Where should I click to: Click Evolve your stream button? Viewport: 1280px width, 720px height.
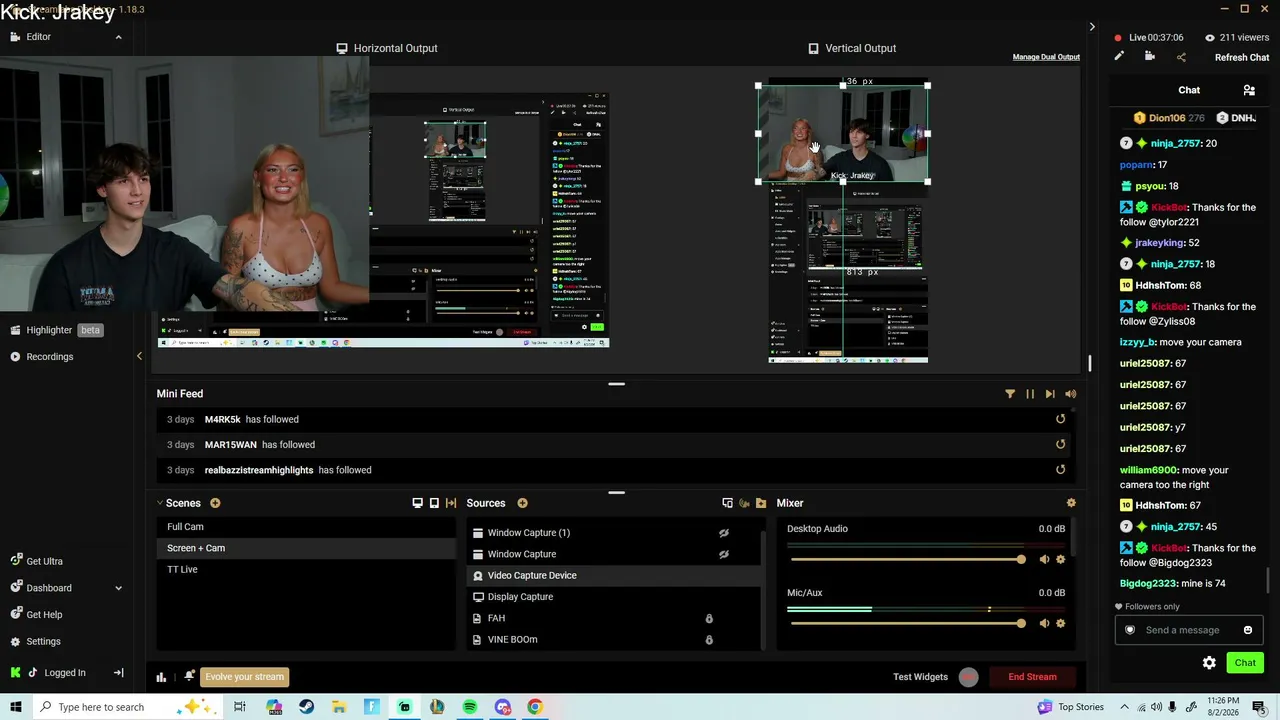[245, 677]
